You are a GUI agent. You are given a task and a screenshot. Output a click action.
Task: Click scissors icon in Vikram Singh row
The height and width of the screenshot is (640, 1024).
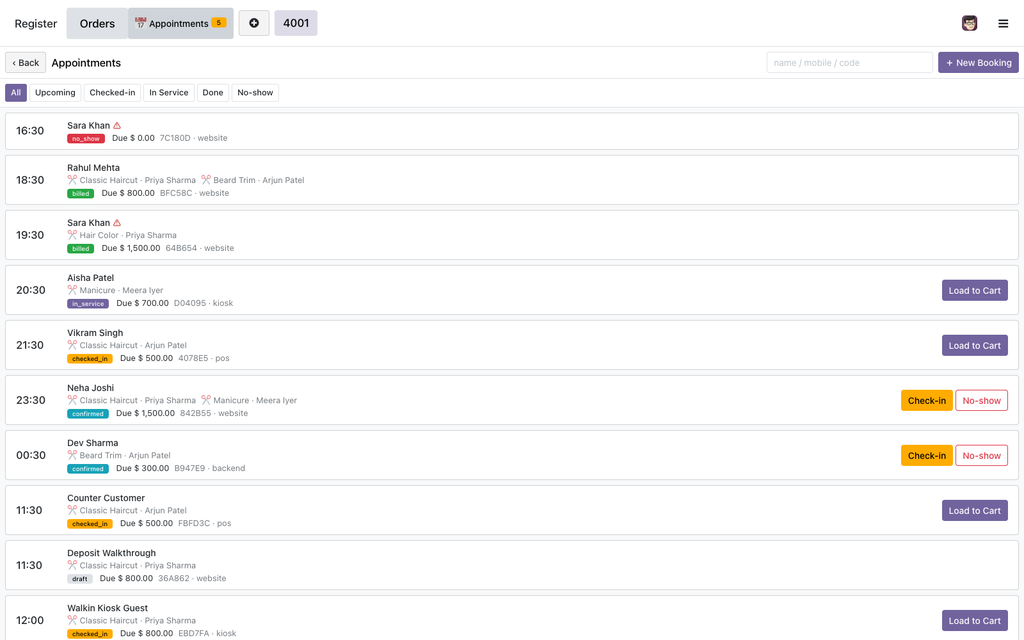72,345
